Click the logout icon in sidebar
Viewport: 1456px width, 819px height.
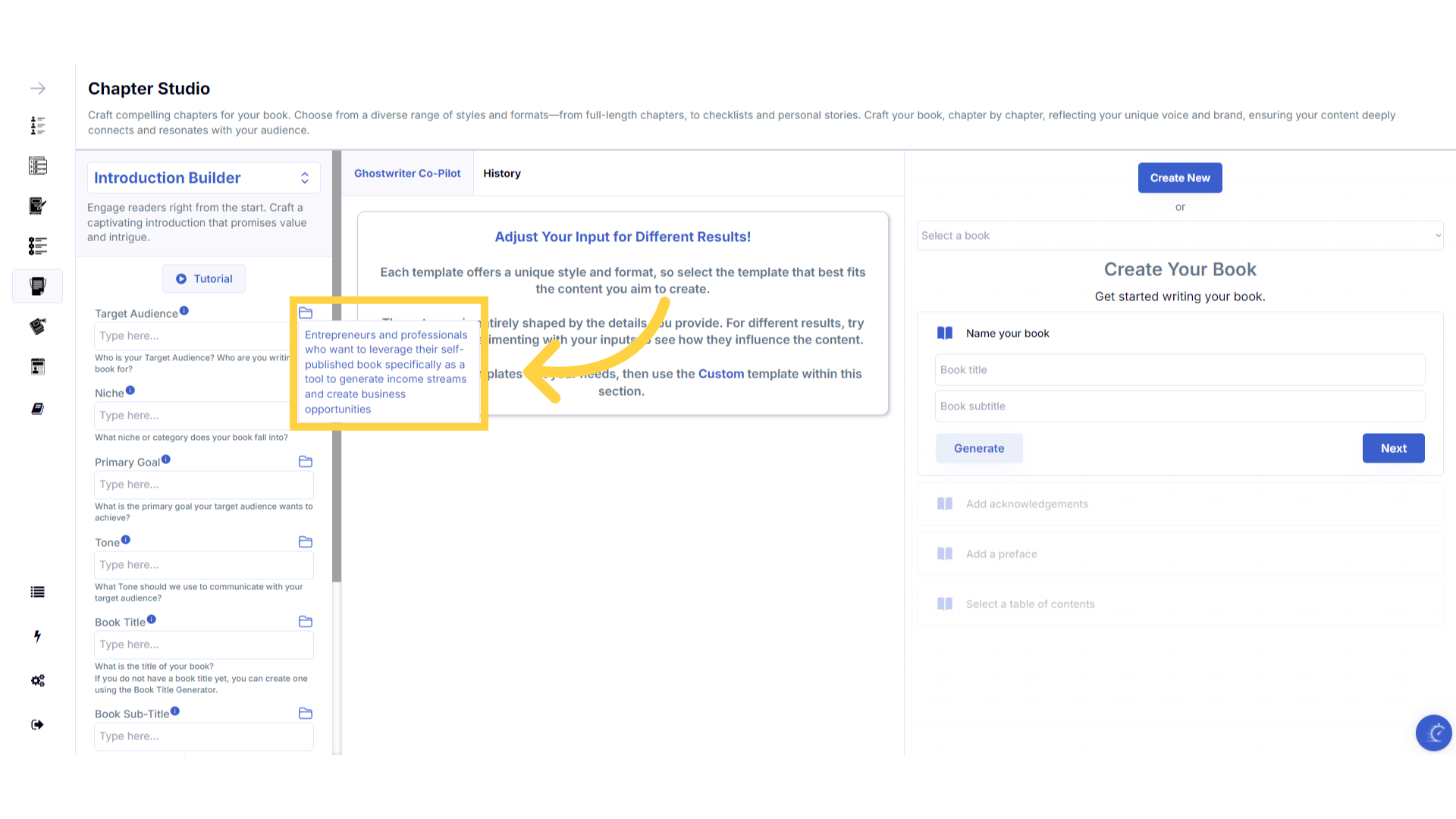point(37,724)
